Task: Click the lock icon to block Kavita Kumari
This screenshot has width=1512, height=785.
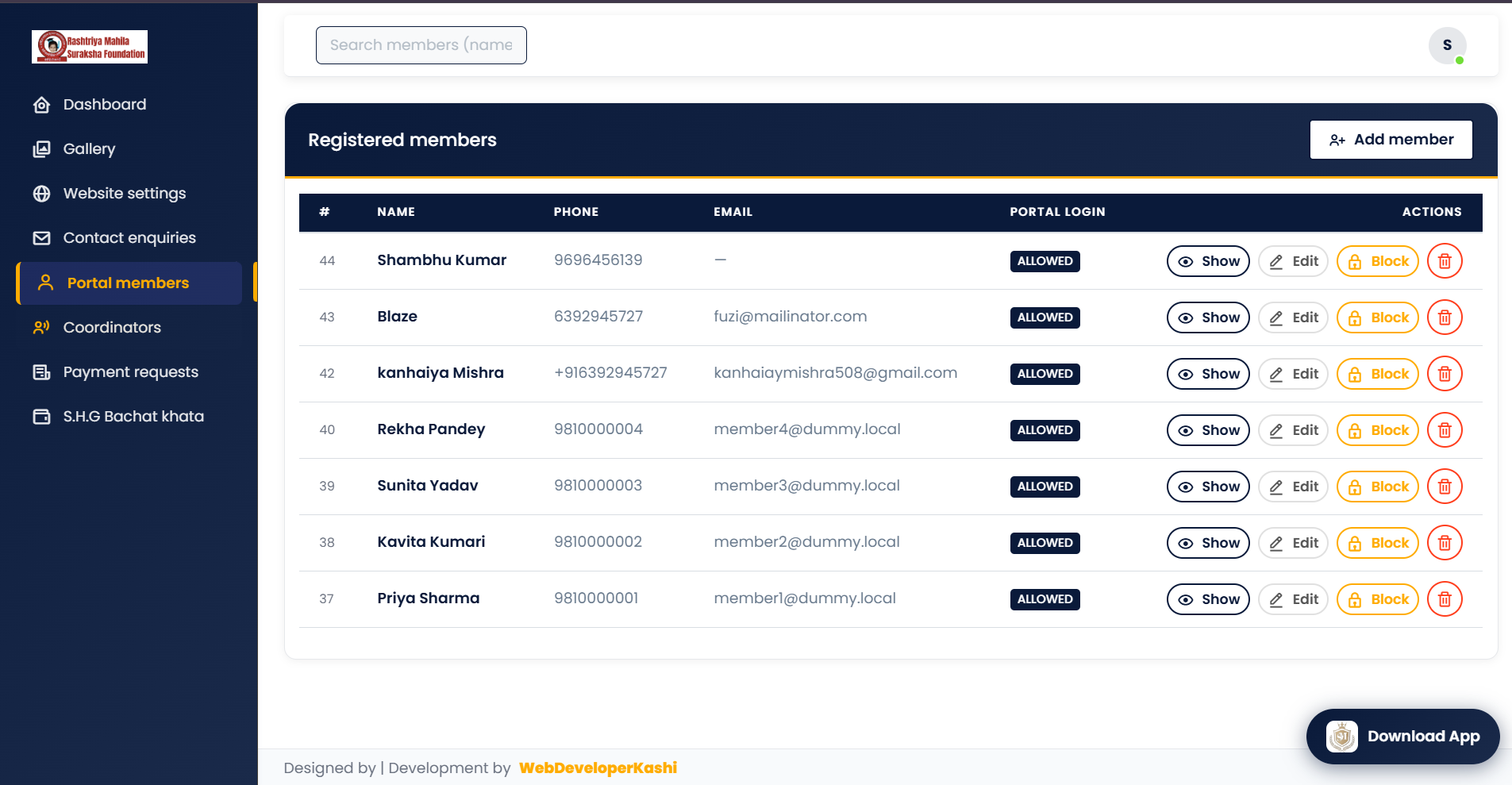Action: coord(1355,542)
